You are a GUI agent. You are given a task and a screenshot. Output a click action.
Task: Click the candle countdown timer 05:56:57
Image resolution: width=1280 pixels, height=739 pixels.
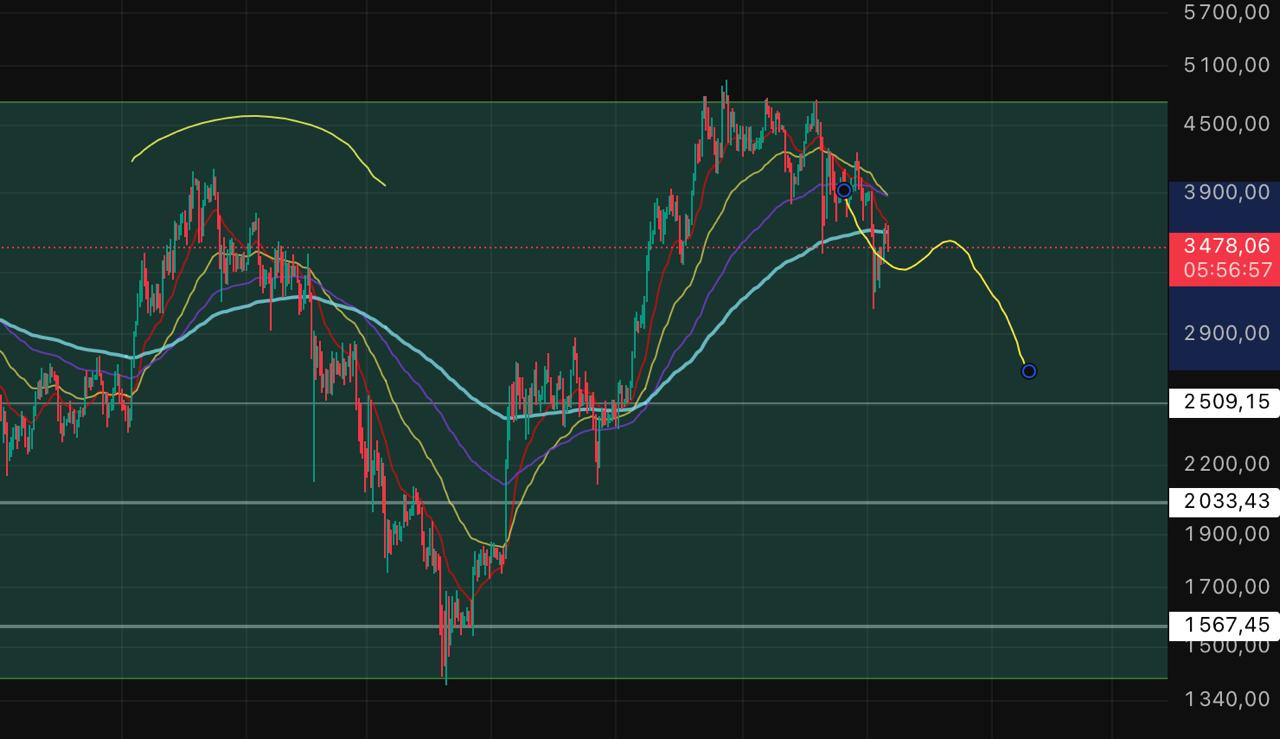(x=1225, y=270)
